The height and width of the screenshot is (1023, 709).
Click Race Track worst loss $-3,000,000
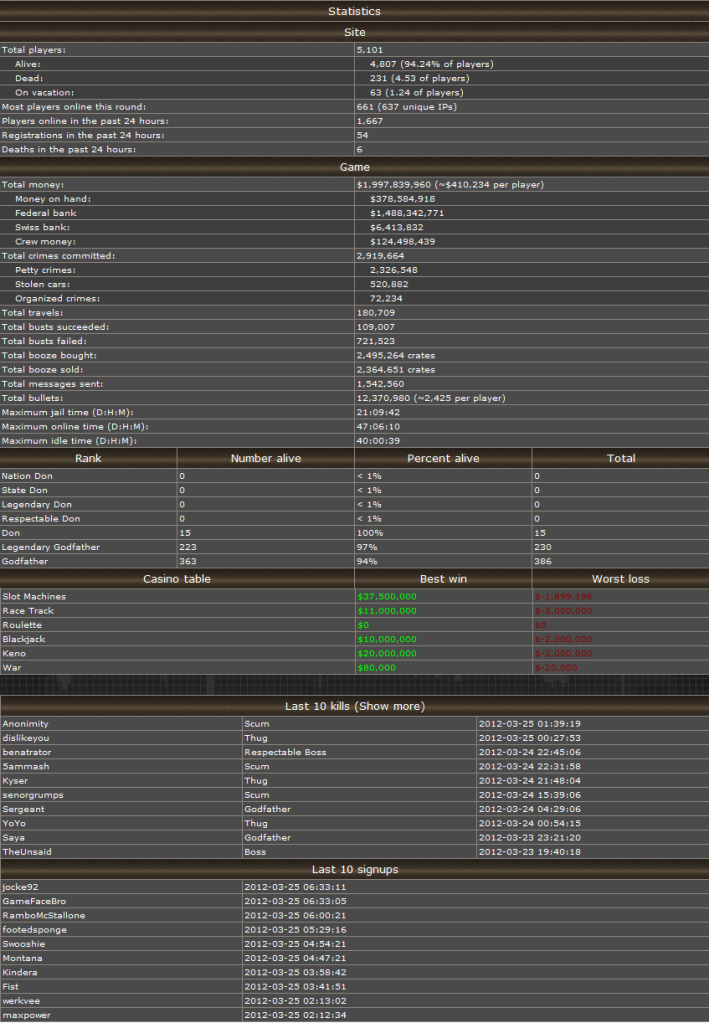(564, 611)
